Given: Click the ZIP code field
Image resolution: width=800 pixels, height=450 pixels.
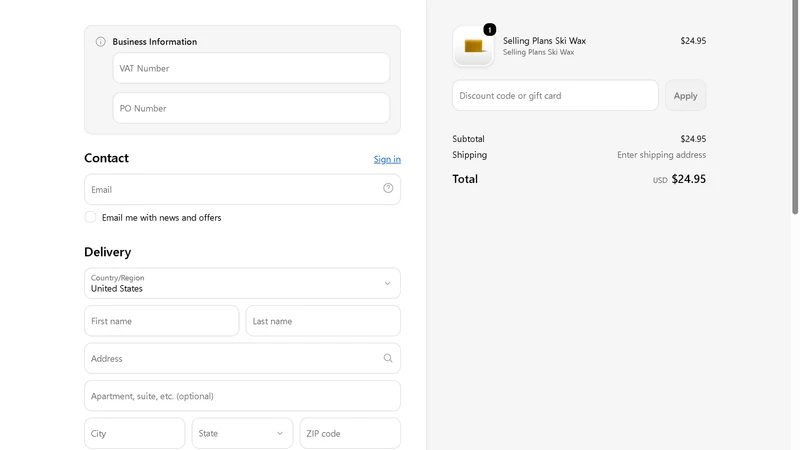Looking at the screenshot, I should coord(350,433).
